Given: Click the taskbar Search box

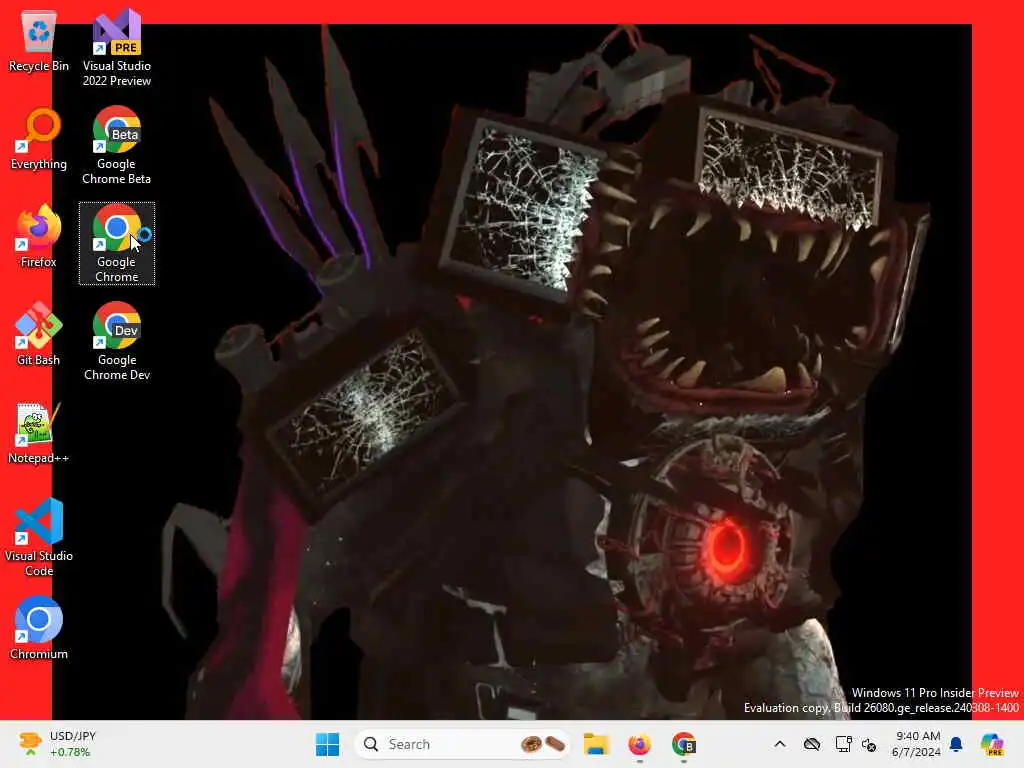Looking at the screenshot, I should click(462, 744).
